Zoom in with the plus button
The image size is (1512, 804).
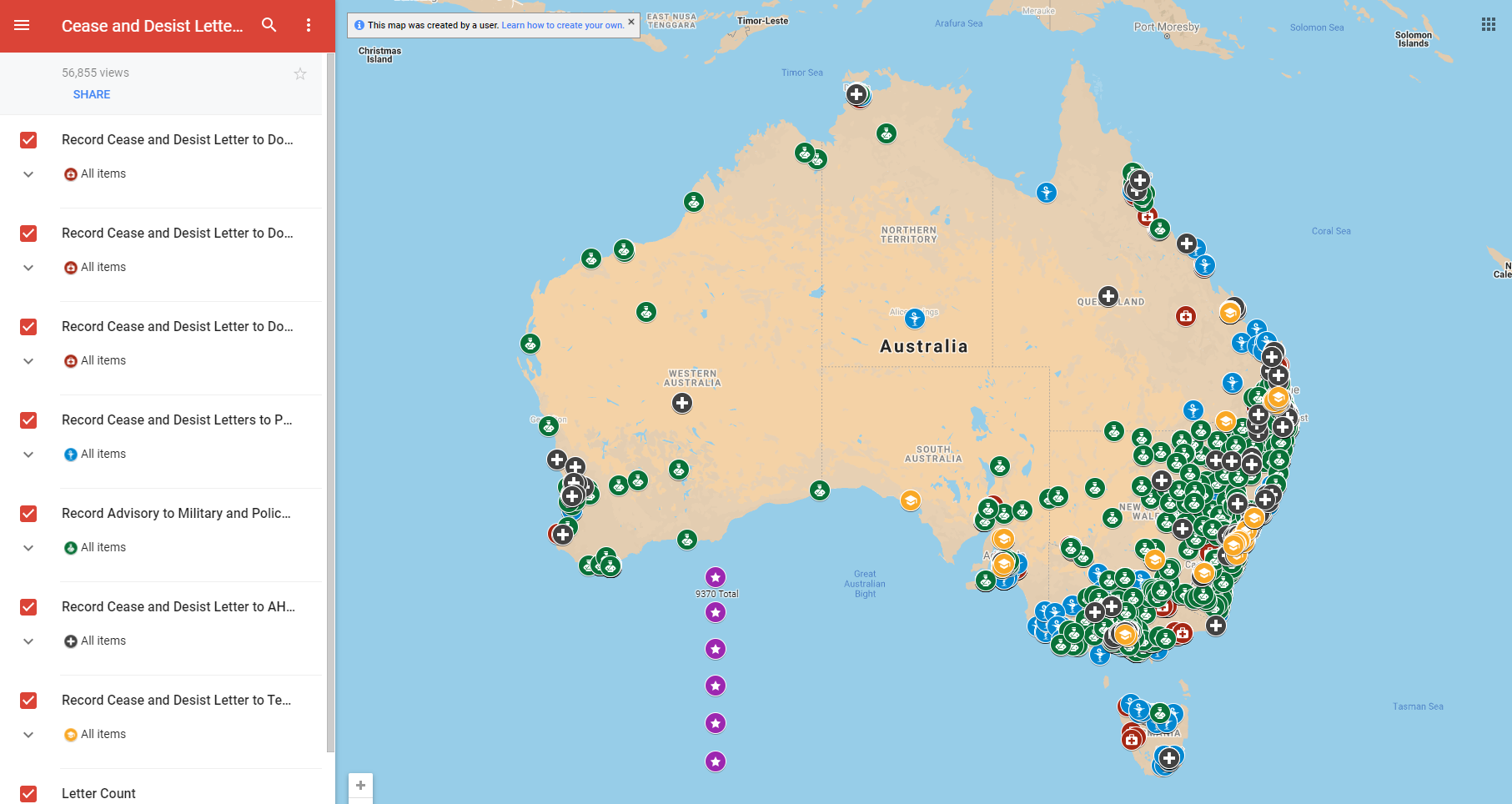pyautogui.click(x=360, y=785)
